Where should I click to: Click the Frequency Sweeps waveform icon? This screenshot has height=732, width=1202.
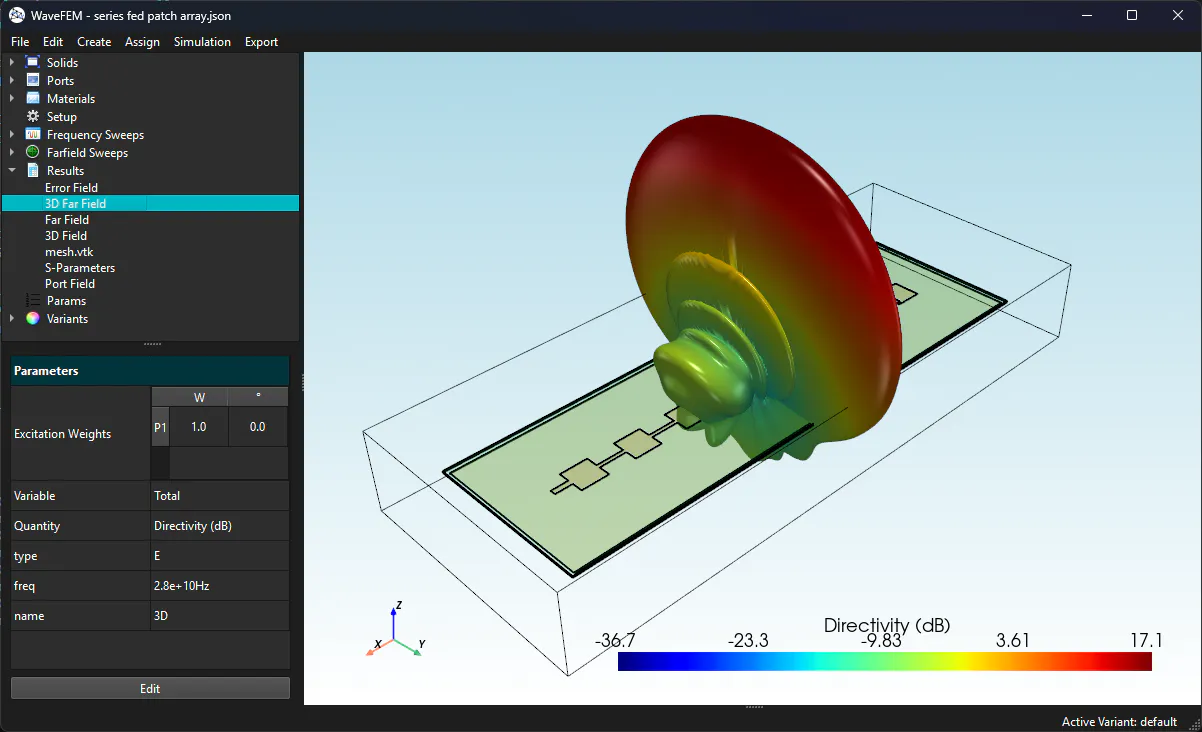pyautogui.click(x=33, y=134)
